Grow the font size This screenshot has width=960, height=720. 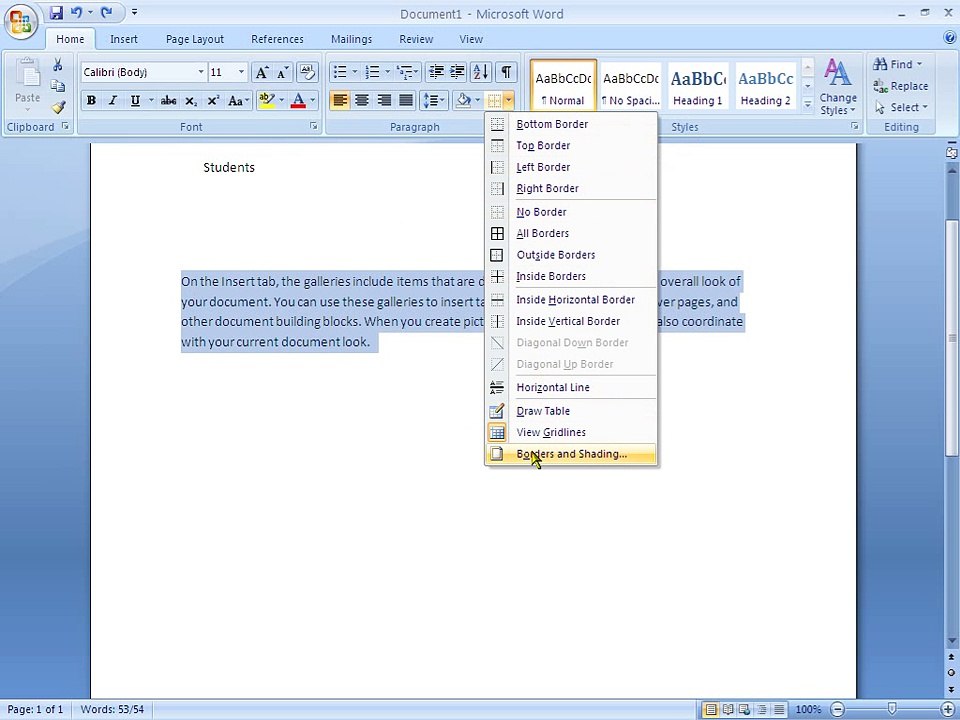click(x=261, y=72)
